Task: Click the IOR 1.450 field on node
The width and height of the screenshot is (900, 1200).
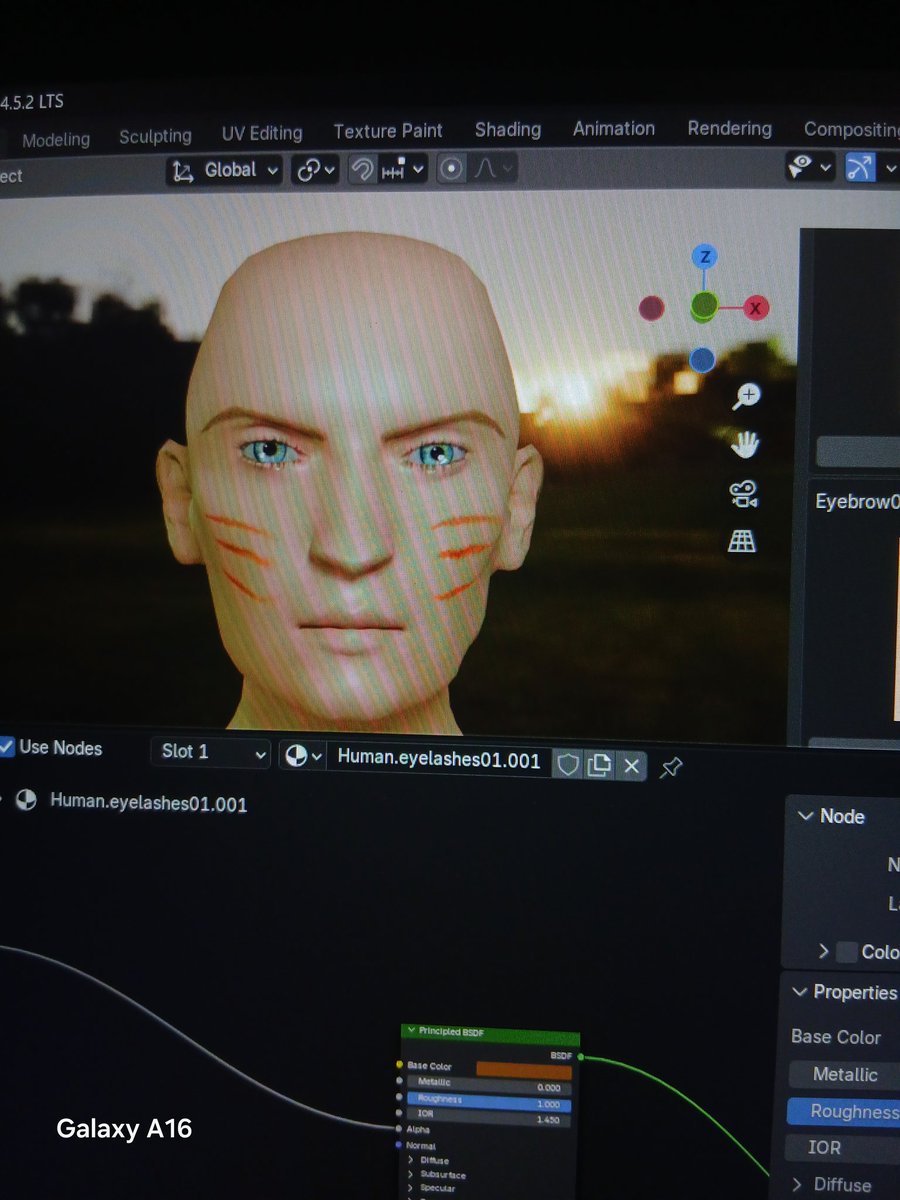Action: coord(489,1112)
